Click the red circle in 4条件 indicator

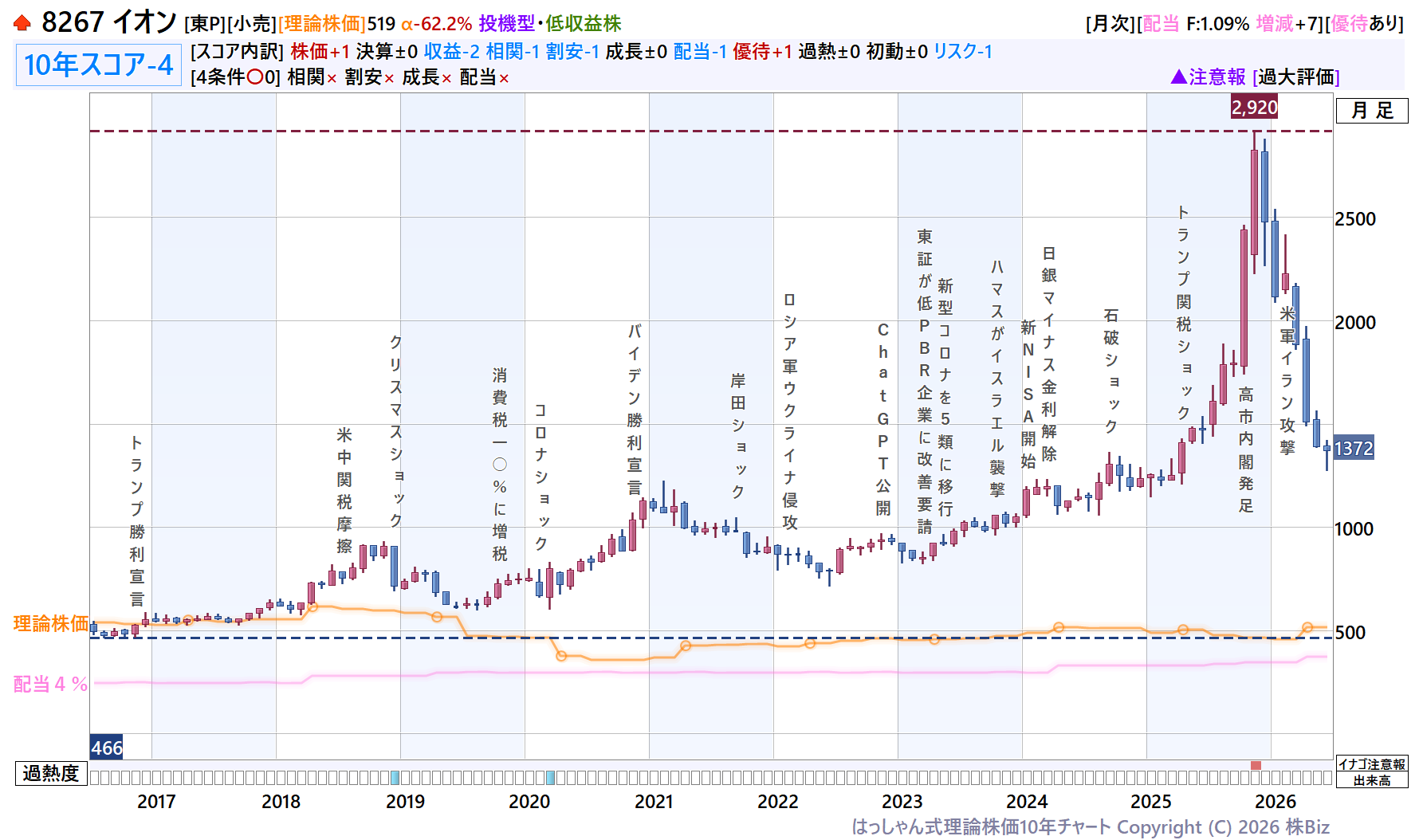click(x=255, y=77)
